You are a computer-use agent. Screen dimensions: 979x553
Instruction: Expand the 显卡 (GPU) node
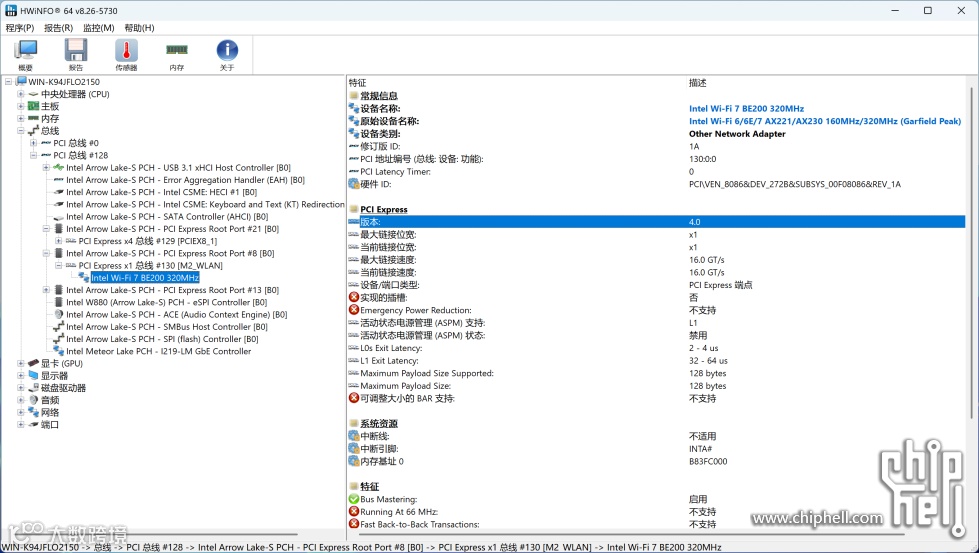[x=21, y=363]
